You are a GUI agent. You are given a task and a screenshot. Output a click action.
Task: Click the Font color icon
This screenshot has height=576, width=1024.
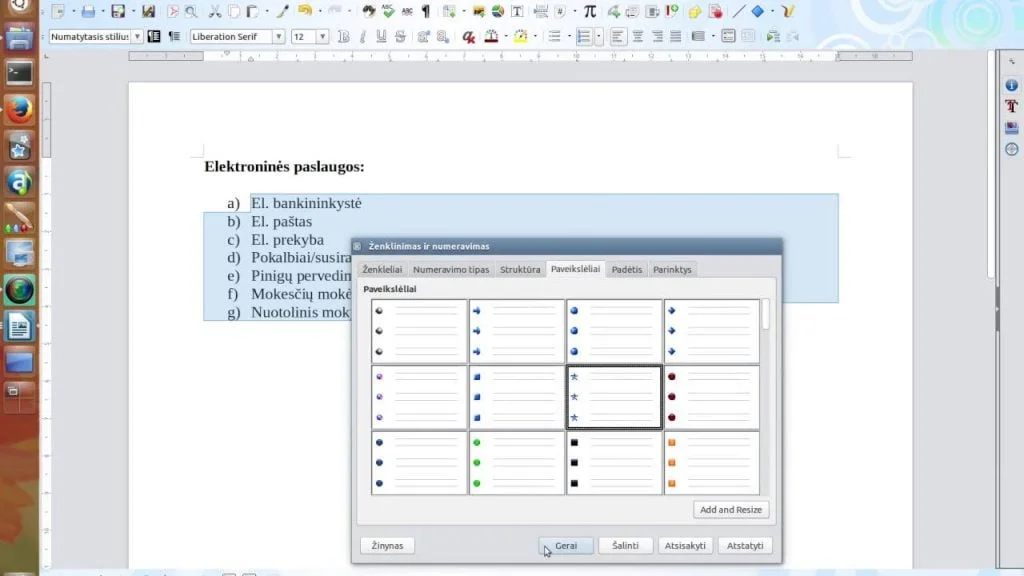(491, 37)
